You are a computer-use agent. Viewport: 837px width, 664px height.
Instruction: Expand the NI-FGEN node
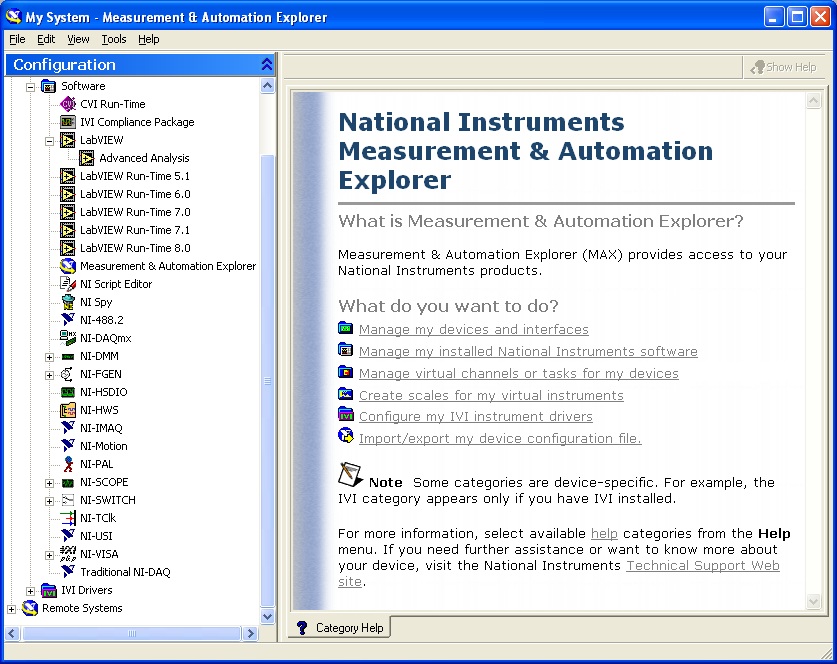(50, 375)
